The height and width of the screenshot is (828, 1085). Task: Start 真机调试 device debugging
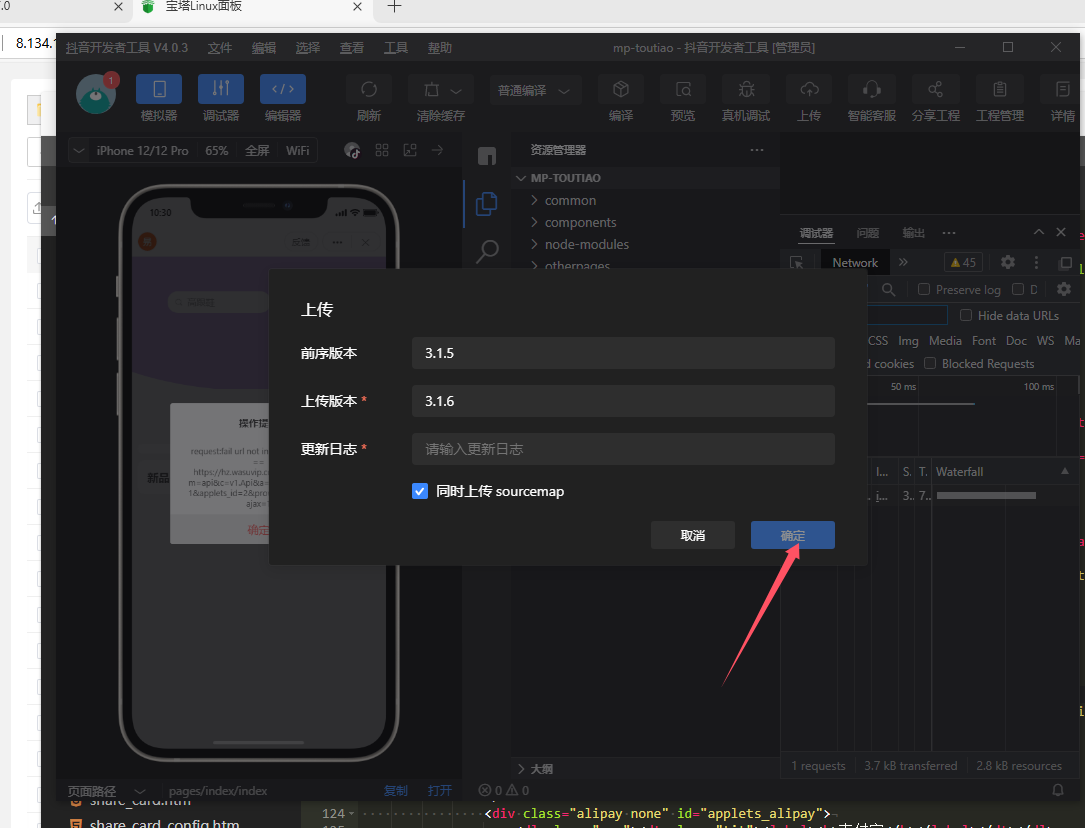746,89
